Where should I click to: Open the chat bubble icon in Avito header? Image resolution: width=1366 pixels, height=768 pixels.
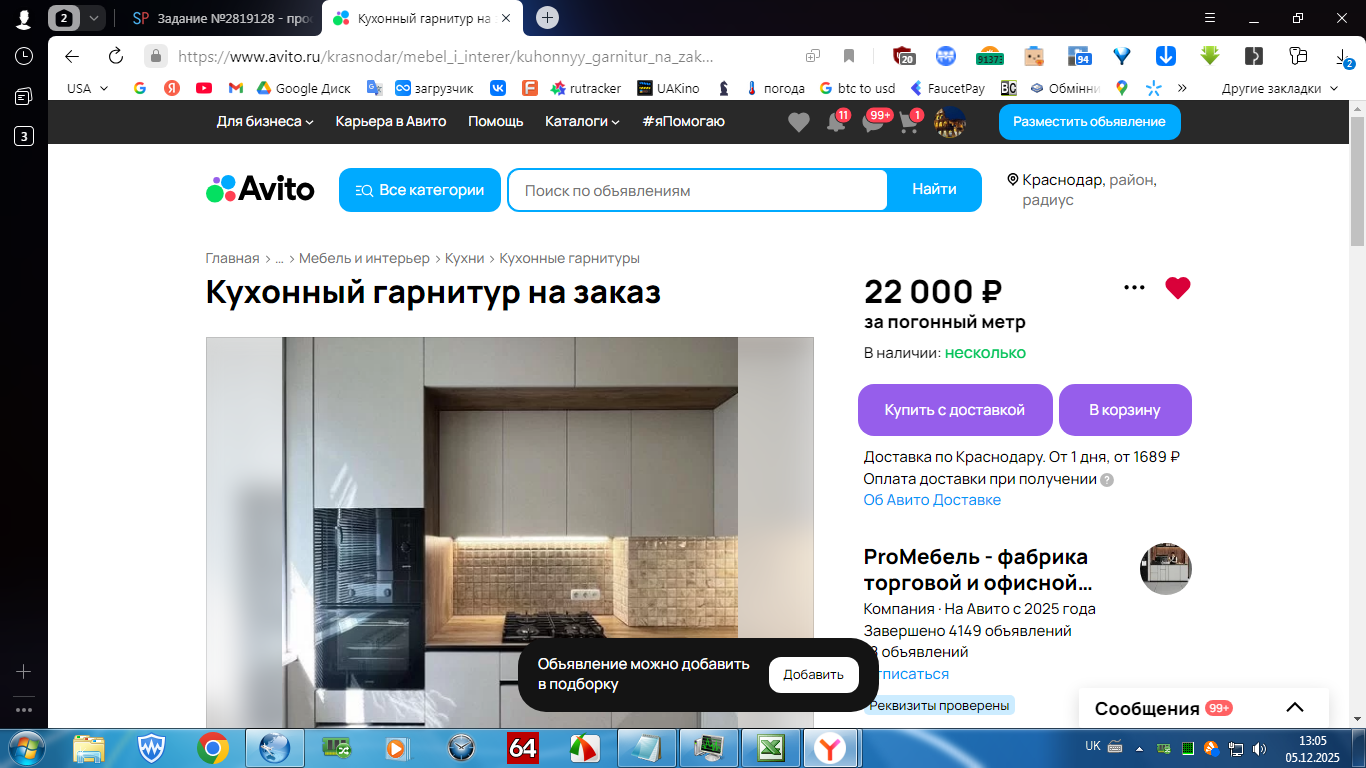[x=874, y=122]
